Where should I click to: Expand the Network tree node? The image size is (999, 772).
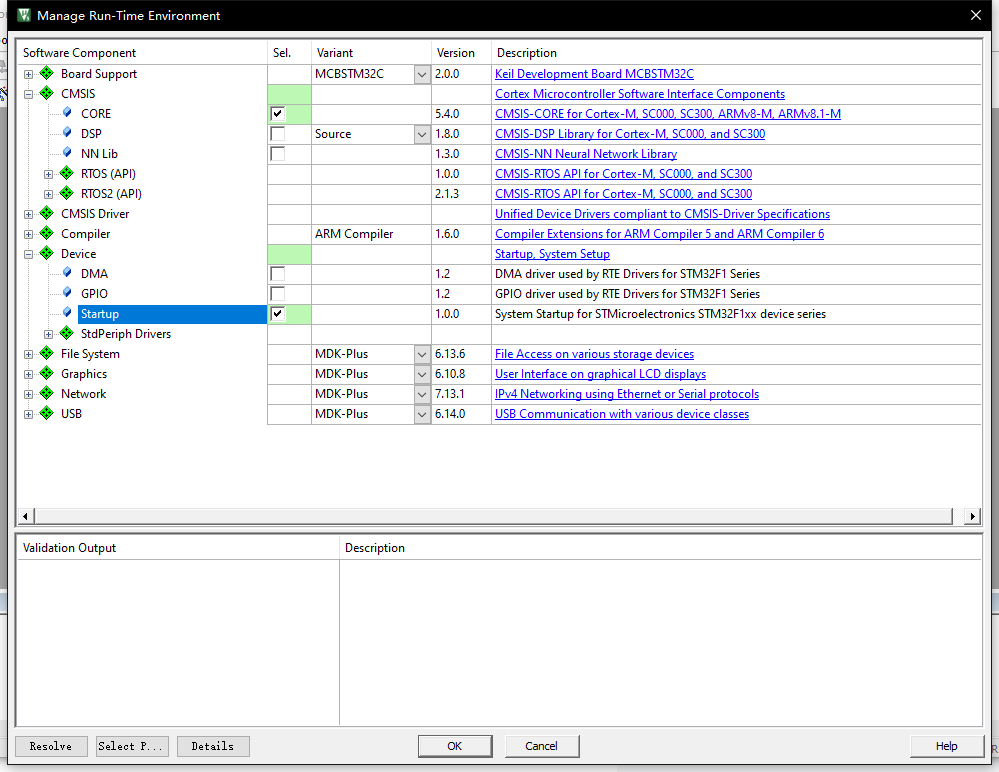click(29, 394)
